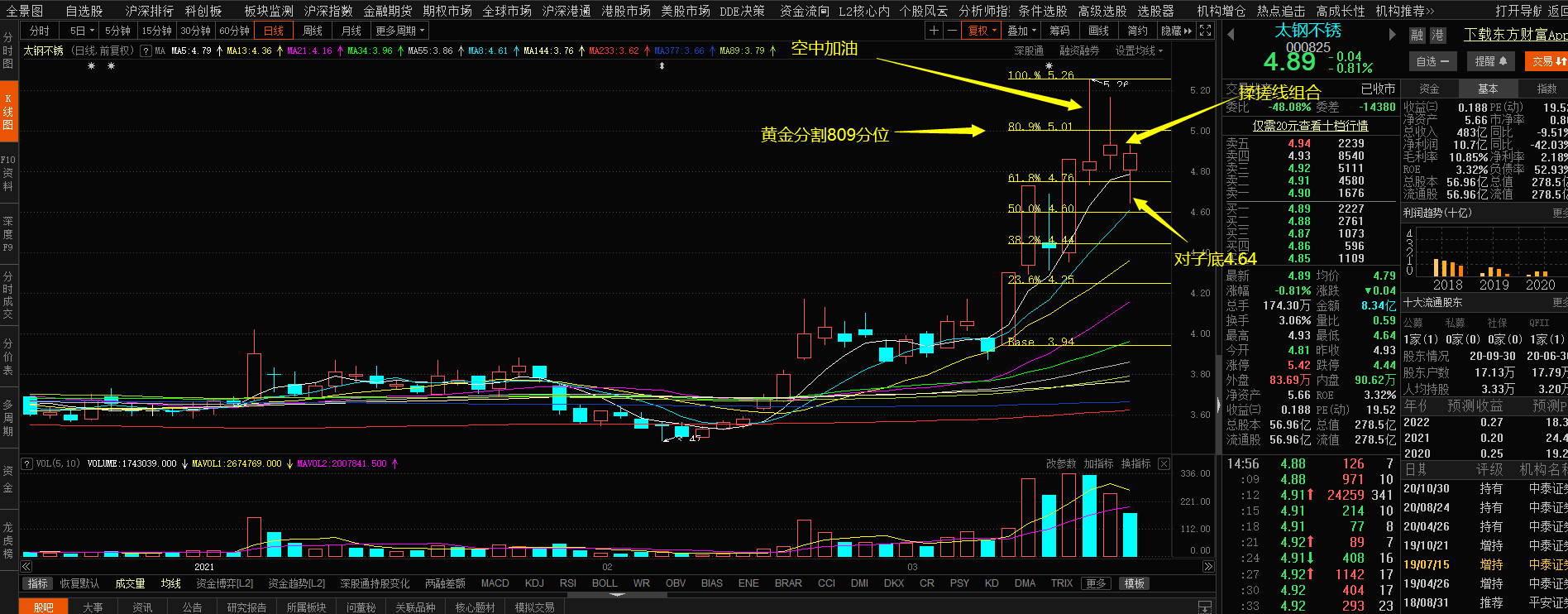This screenshot has height=614, width=1568.
Task: Switch to 股吧 bottom tab
Action: pyautogui.click(x=44, y=607)
